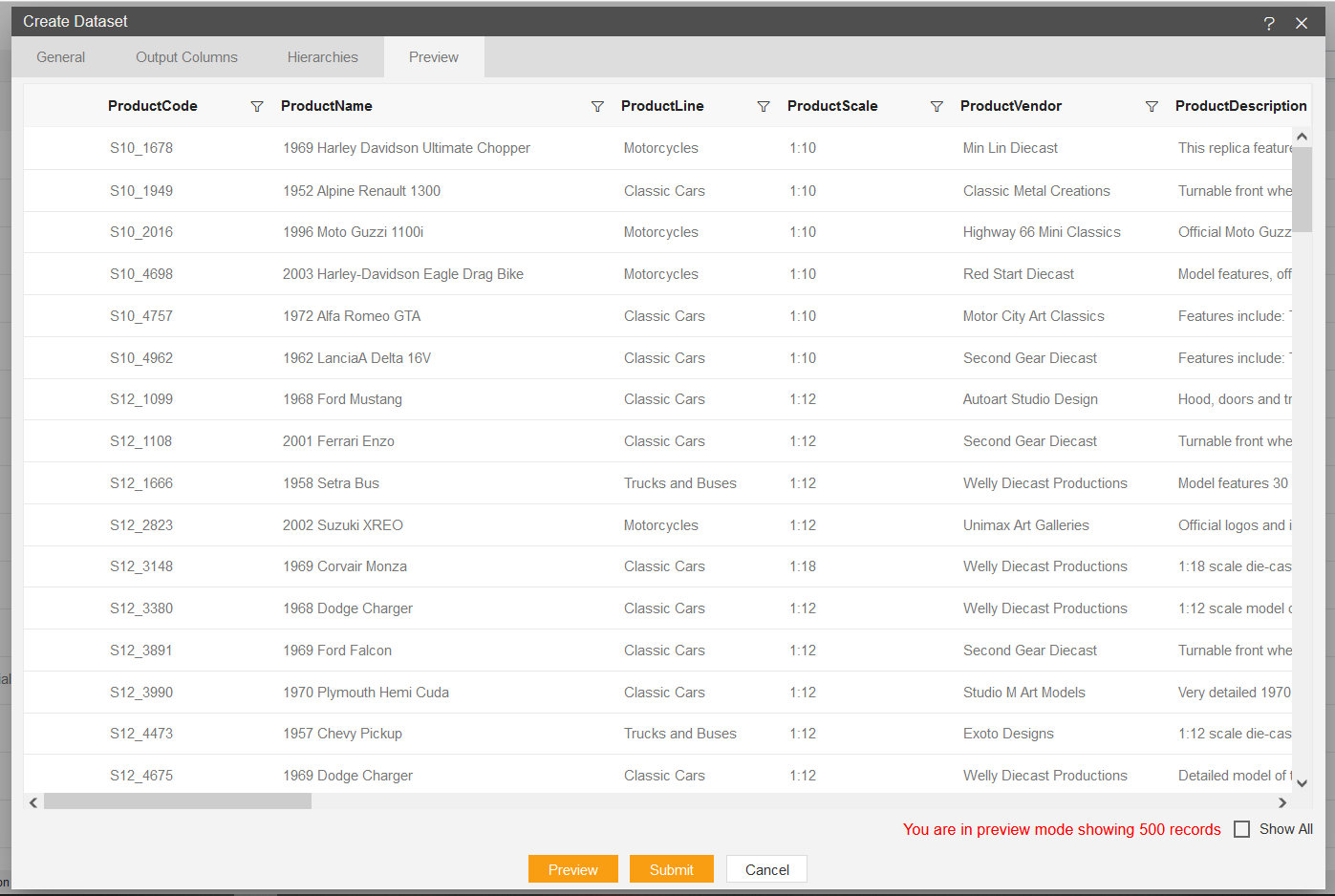Click the ProductDescription column header
1335x896 pixels.
point(1241,106)
